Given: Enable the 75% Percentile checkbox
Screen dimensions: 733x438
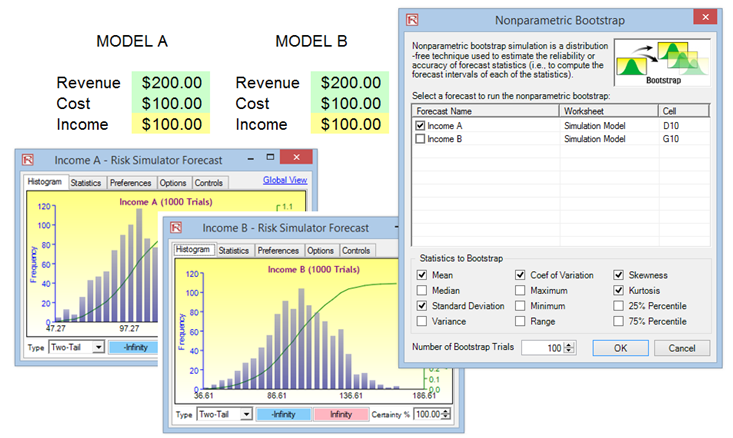Looking at the screenshot, I should (x=618, y=321).
